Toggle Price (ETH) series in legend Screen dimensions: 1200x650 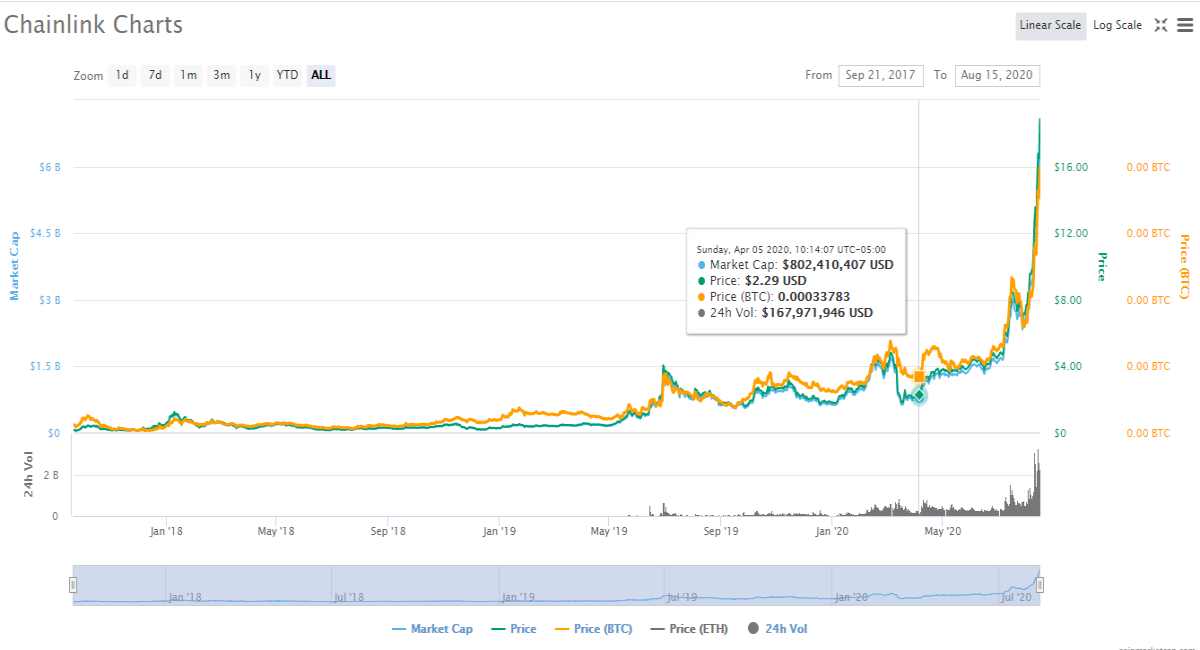[x=690, y=629]
